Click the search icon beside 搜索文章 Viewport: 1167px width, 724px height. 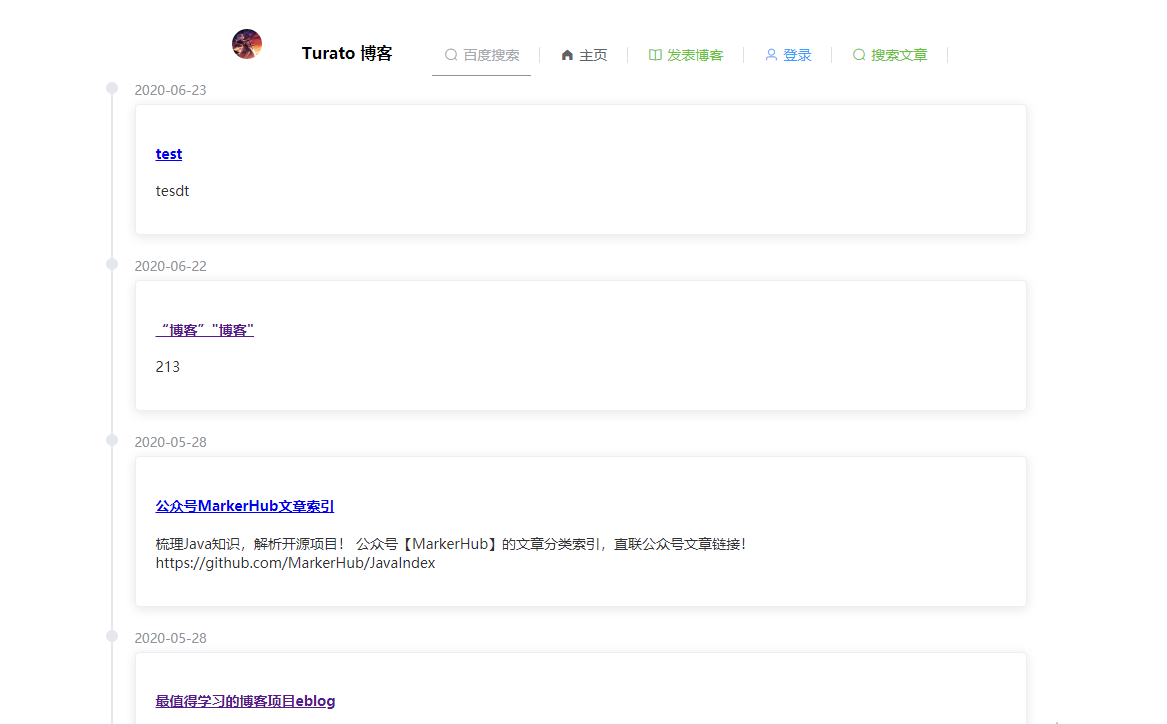tap(859, 55)
